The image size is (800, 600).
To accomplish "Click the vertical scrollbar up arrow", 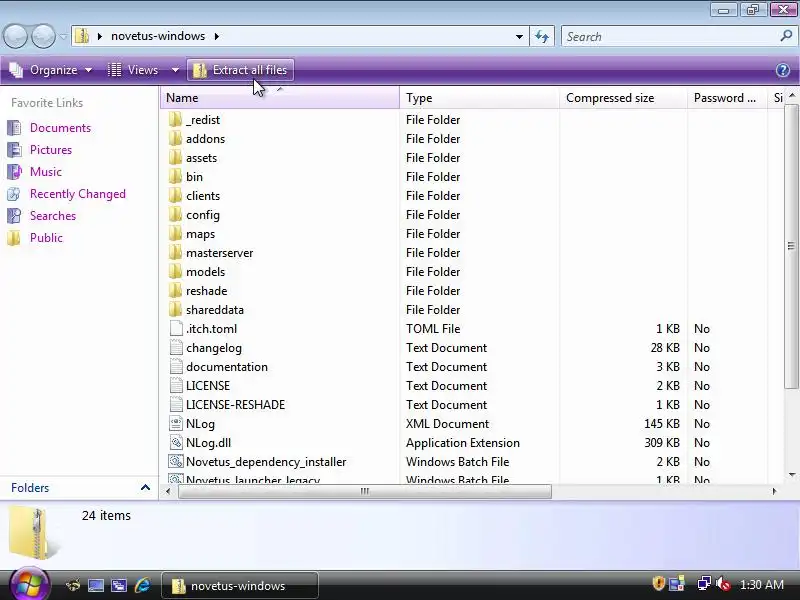I will click(792, 95).
